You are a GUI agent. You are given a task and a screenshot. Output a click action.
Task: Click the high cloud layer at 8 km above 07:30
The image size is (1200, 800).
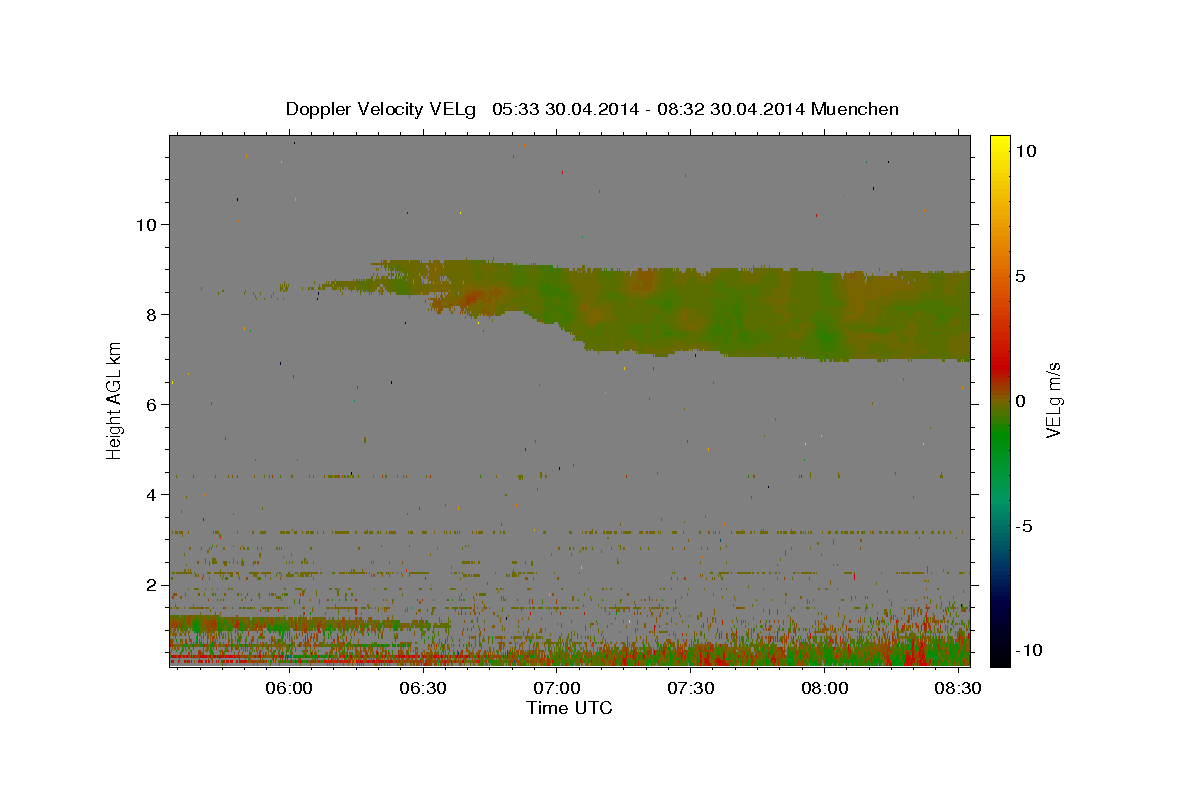[x=691, y=310]
